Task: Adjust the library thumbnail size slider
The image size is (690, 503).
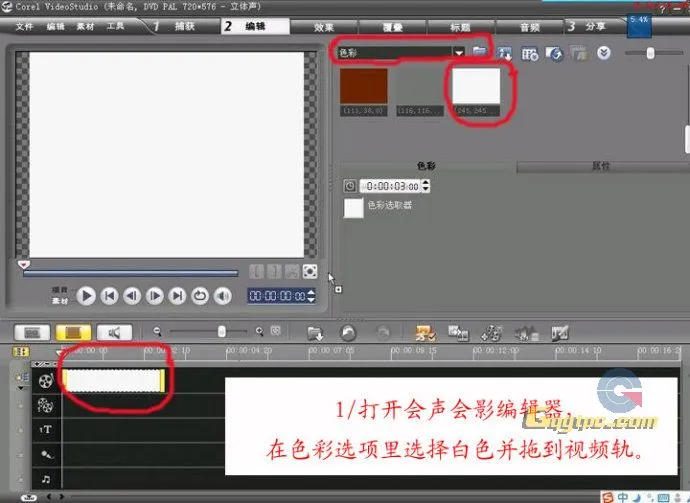Action: (x=650, y=53)
